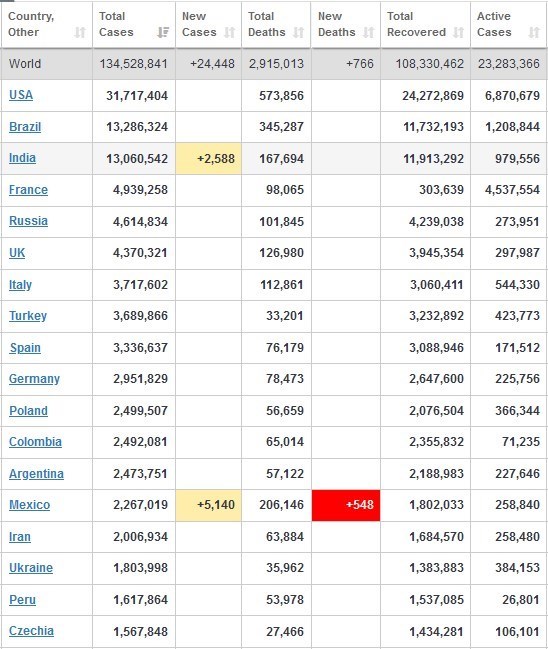The width and height of the screenshot is (548, 649).
Task: Open the Colombia link
Action: [35, 442]
